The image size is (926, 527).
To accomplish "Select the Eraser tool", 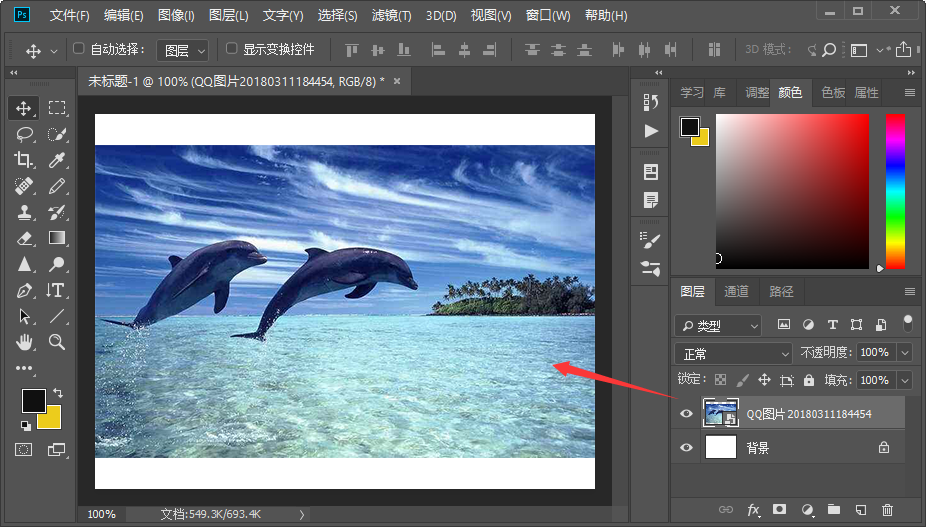I will [x=24, y=238].
